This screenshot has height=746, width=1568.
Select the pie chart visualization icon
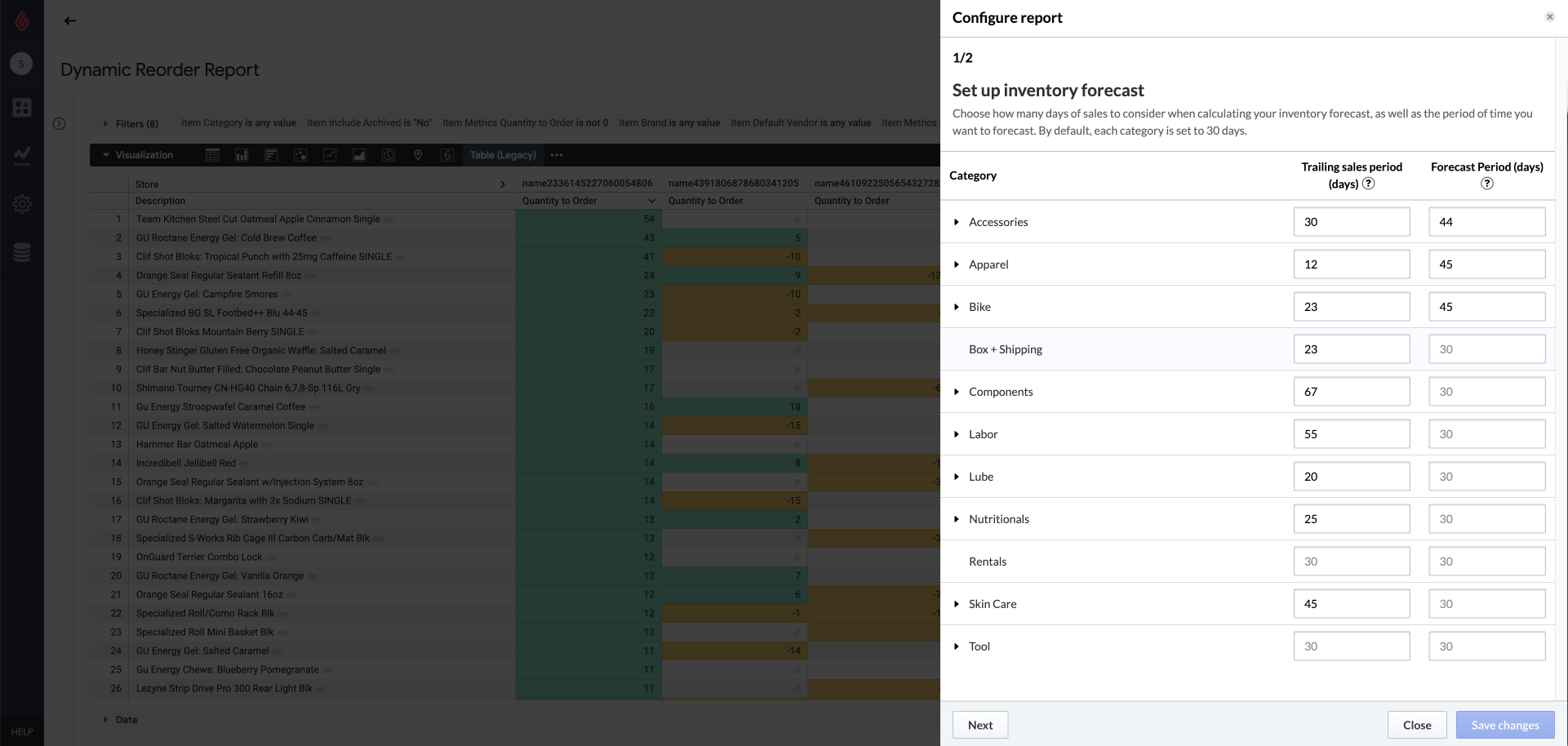click(389, 155)
